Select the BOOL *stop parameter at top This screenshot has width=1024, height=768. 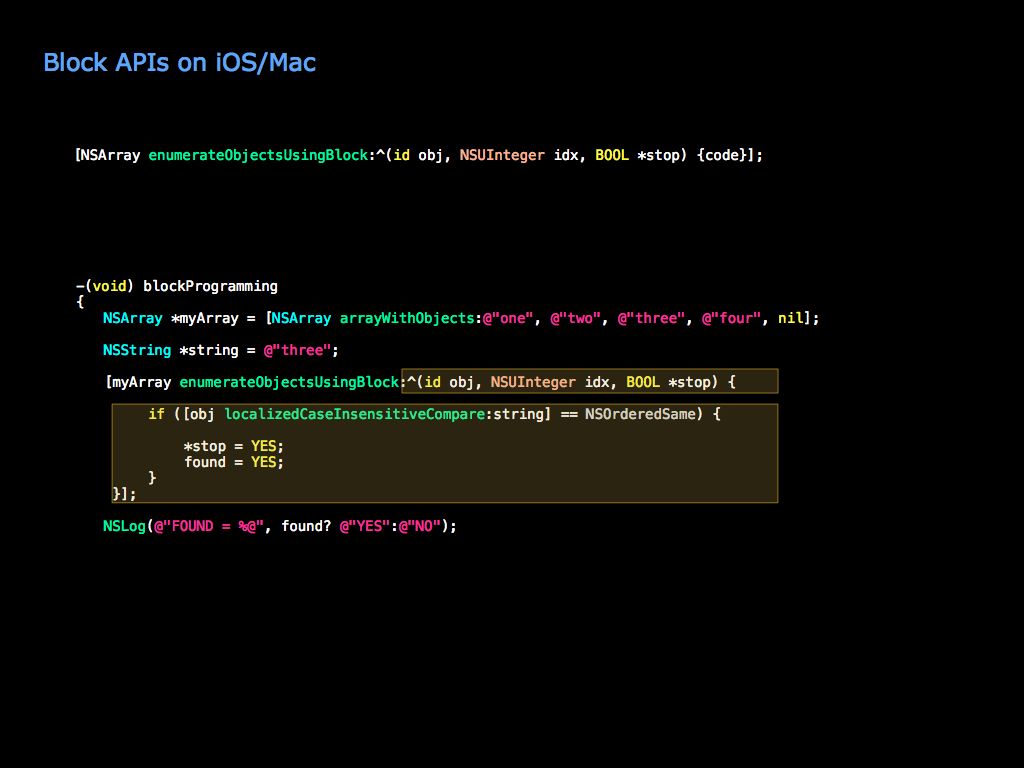point(636,155)
